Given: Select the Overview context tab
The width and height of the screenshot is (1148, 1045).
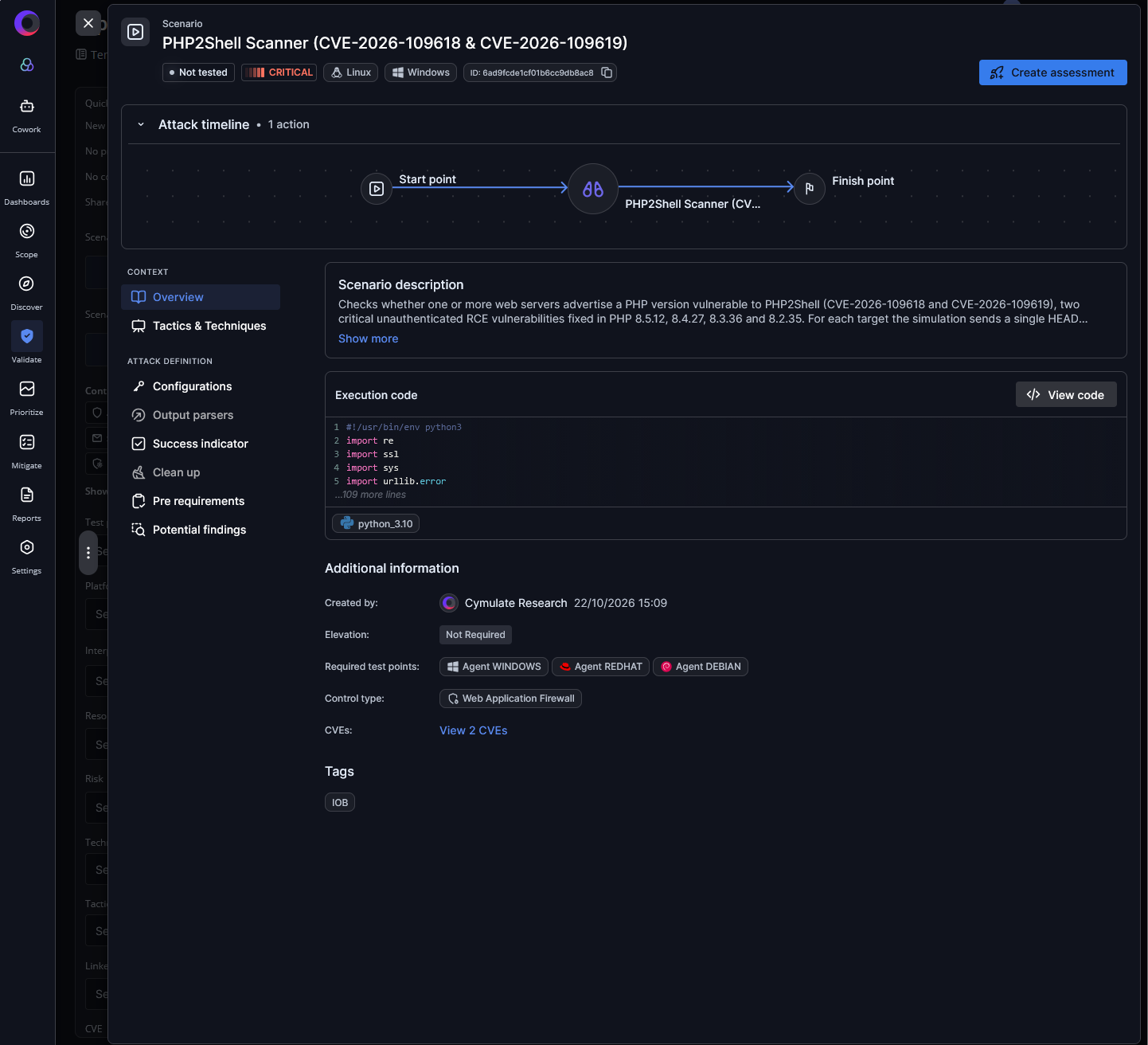Looking at the screenshot, I should (x=201, y=297).
